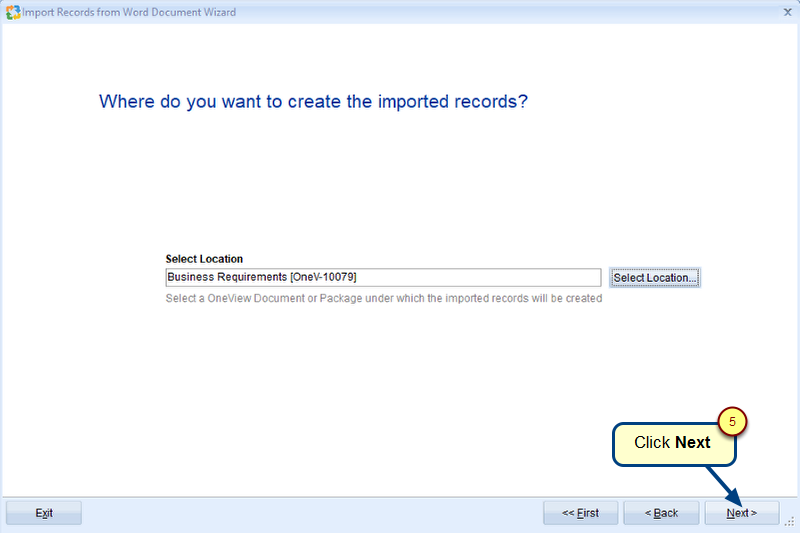Viewport: 800px width, 533px height.
Task: Click the blue callout arrow pointing to Next
Action: click(x=725, y=484)
